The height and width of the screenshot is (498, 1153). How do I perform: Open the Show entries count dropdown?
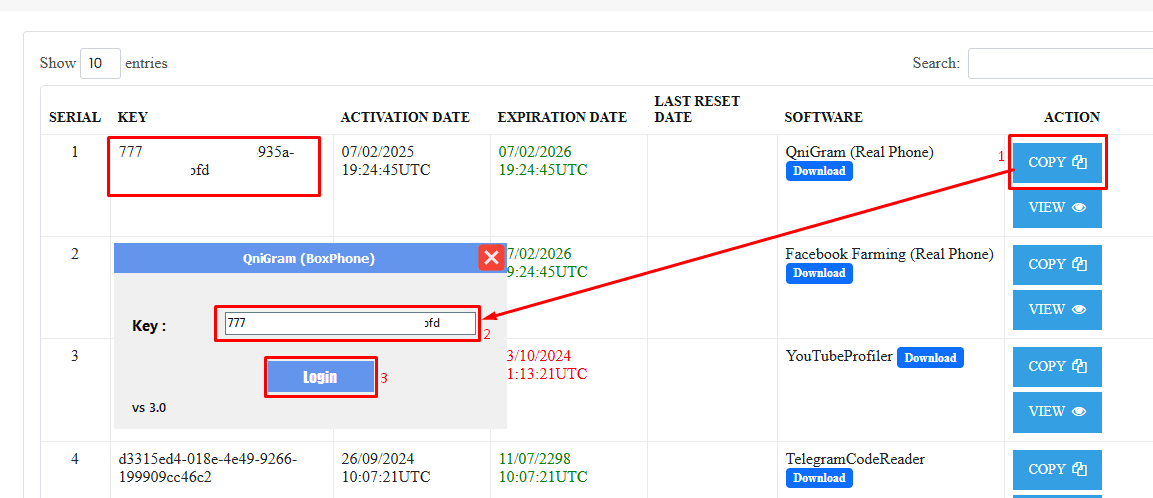coord(100,63)
